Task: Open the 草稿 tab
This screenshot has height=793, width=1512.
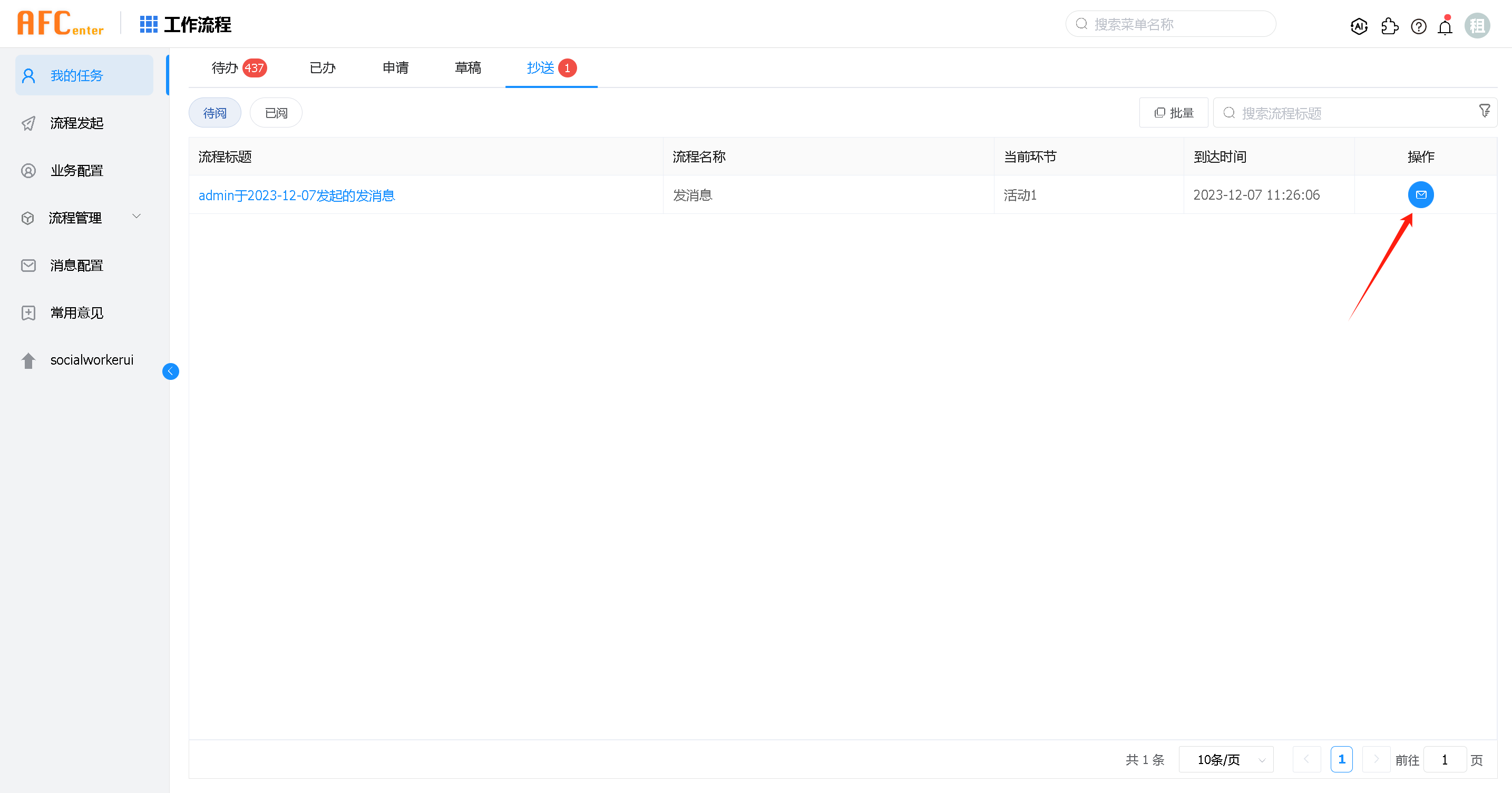Action: coord(468,67)
